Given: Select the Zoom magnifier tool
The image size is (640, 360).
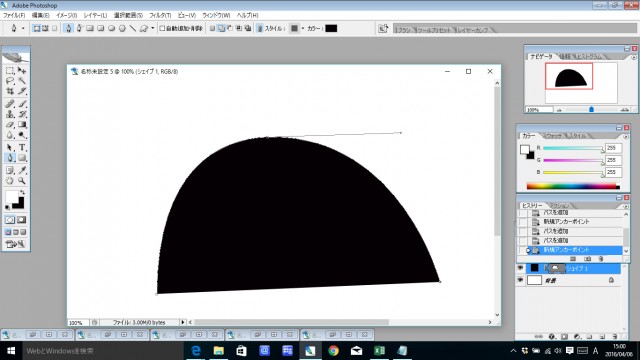Looking at the screenshot, I should 22,180.
